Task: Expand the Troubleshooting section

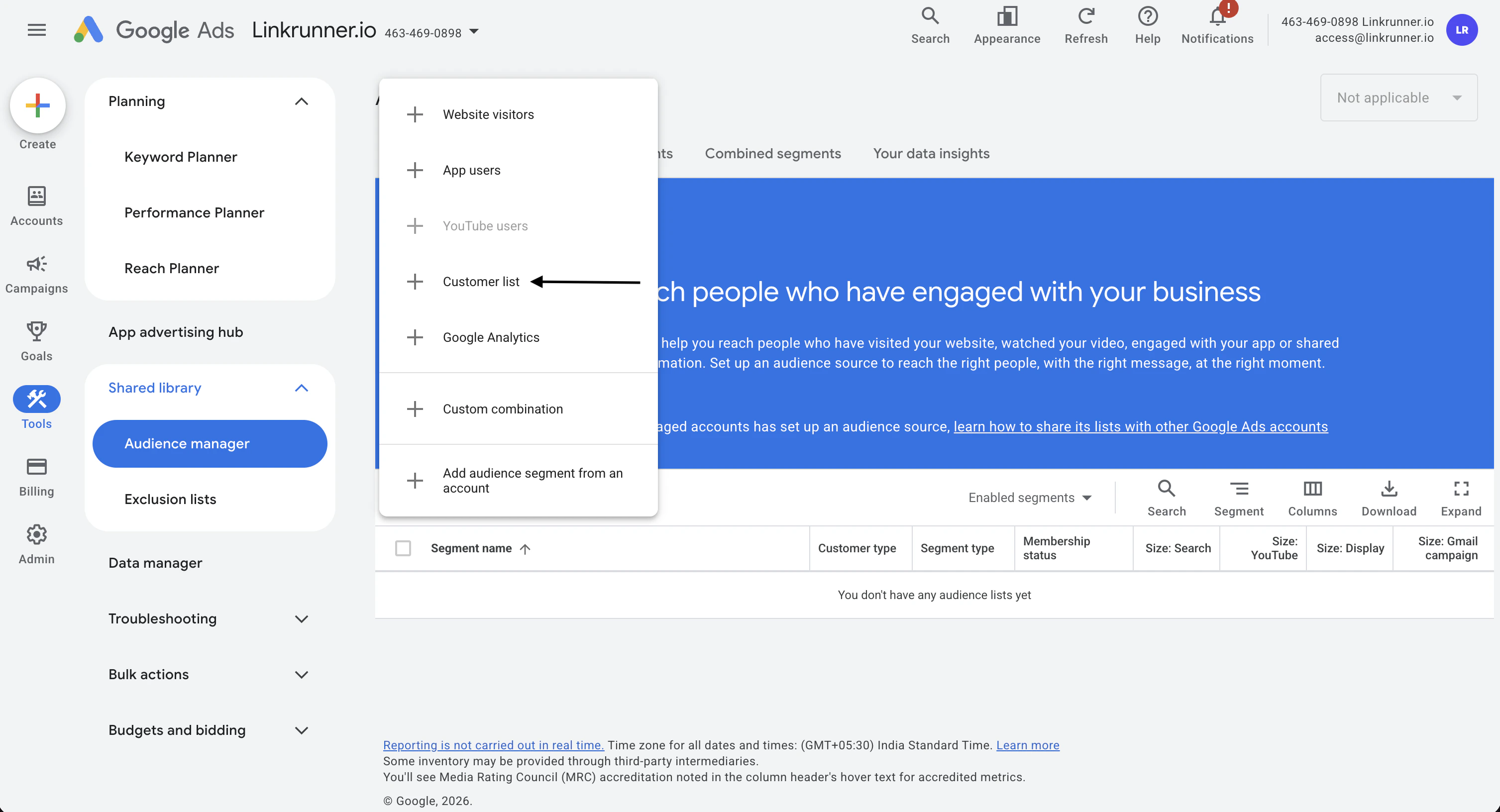Action: pos(301,619)
